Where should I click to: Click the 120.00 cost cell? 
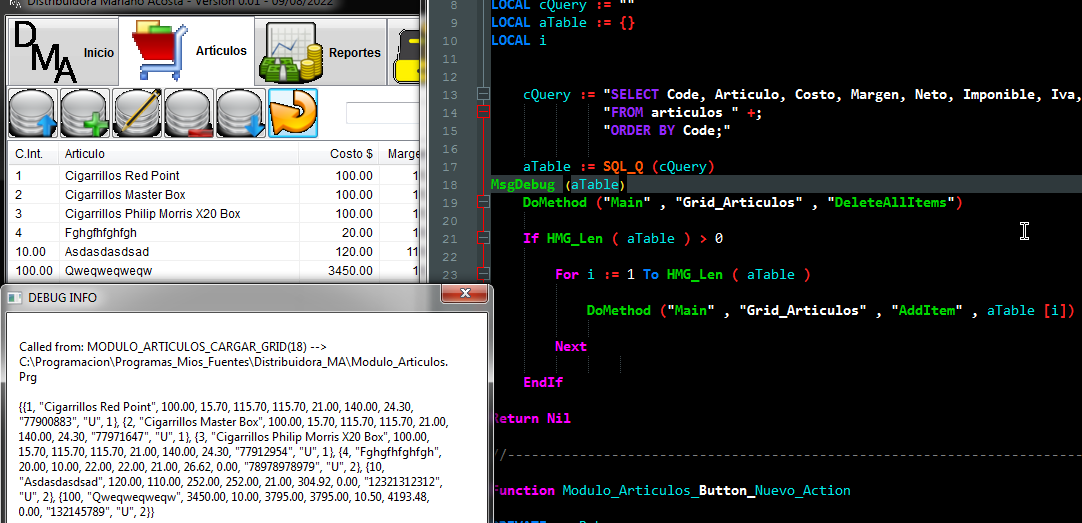(x=354, y=252)
